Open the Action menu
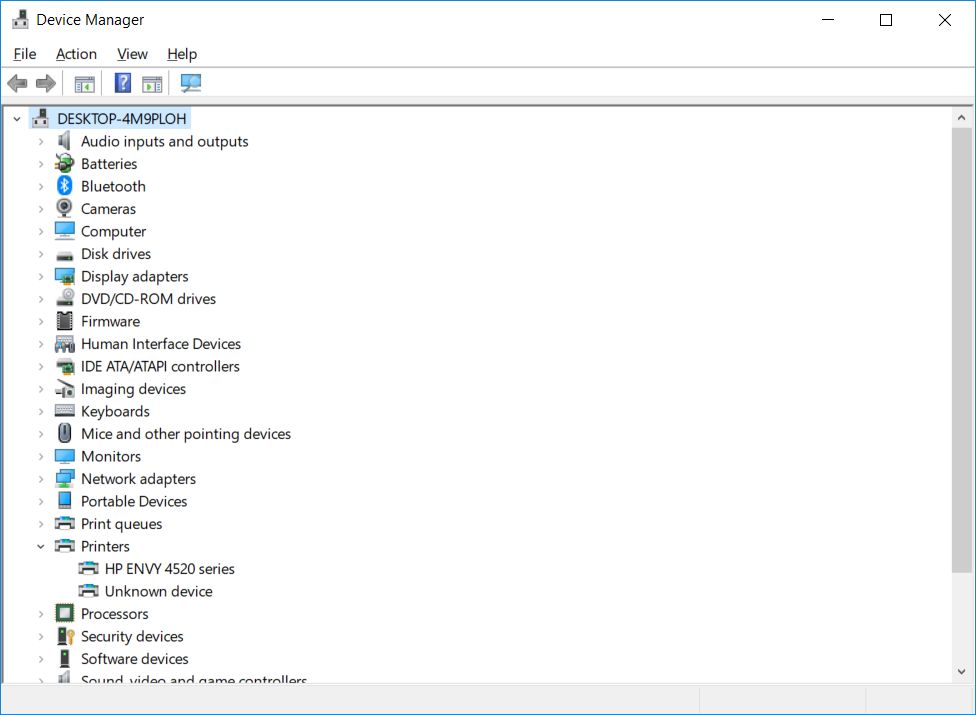 tap(76, 54)
